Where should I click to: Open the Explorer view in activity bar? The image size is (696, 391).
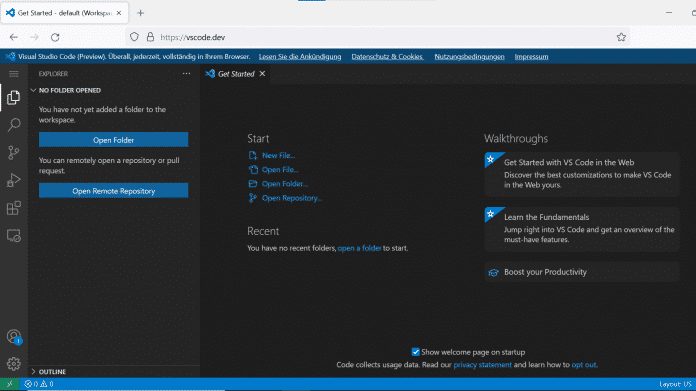[13, 98]
